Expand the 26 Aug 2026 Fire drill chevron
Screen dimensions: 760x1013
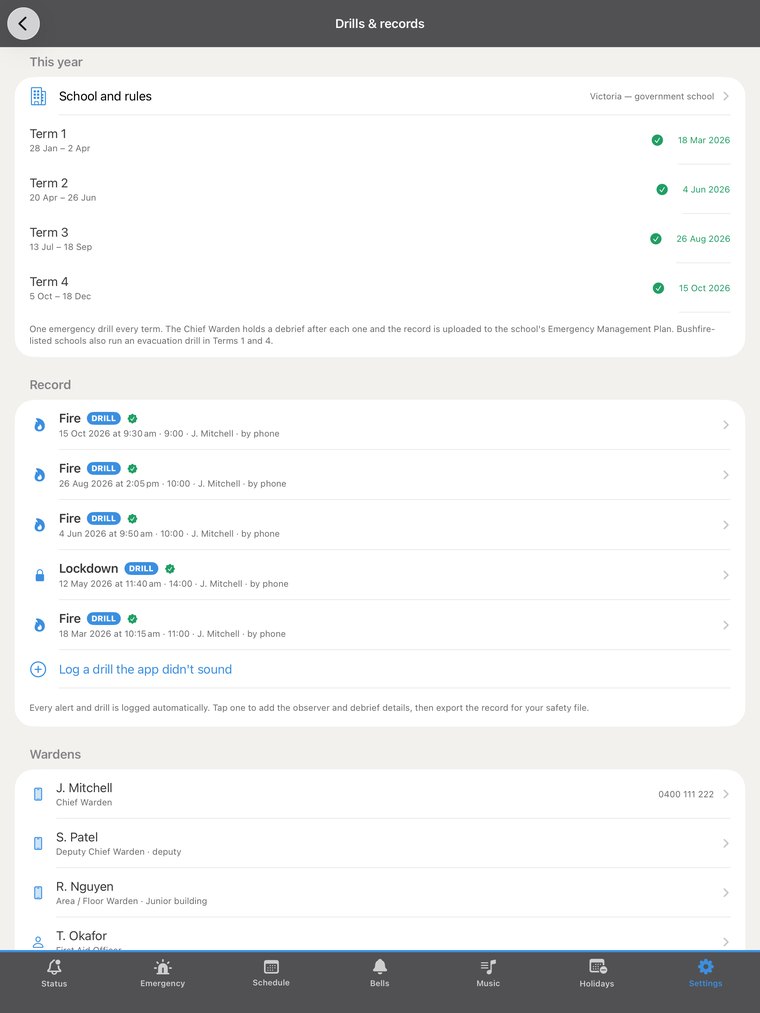point(726,475)
